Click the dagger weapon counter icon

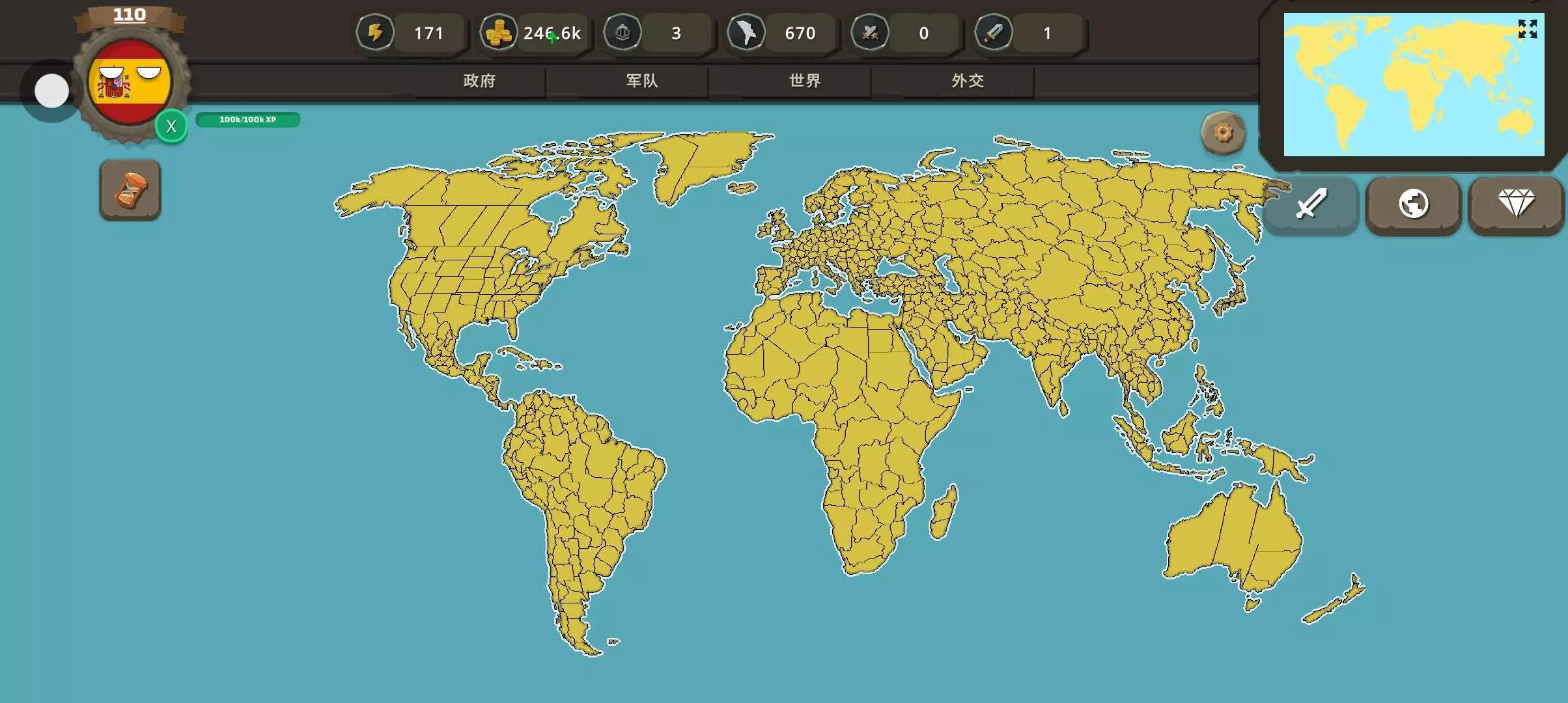click(994, 33)
